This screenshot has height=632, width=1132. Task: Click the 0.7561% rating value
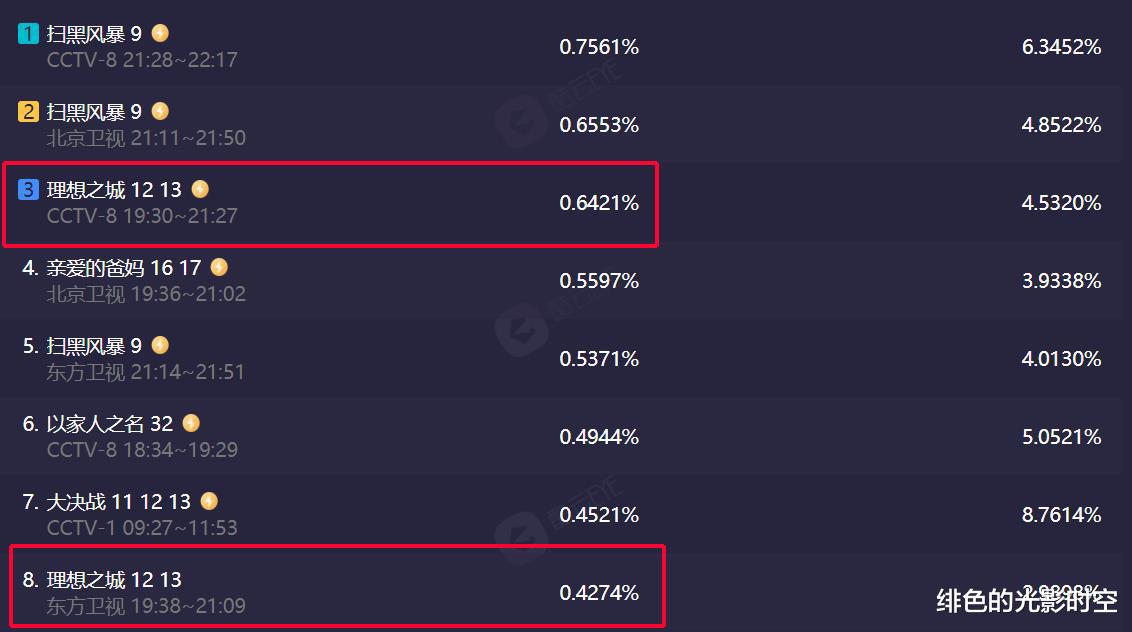point(599,47)
